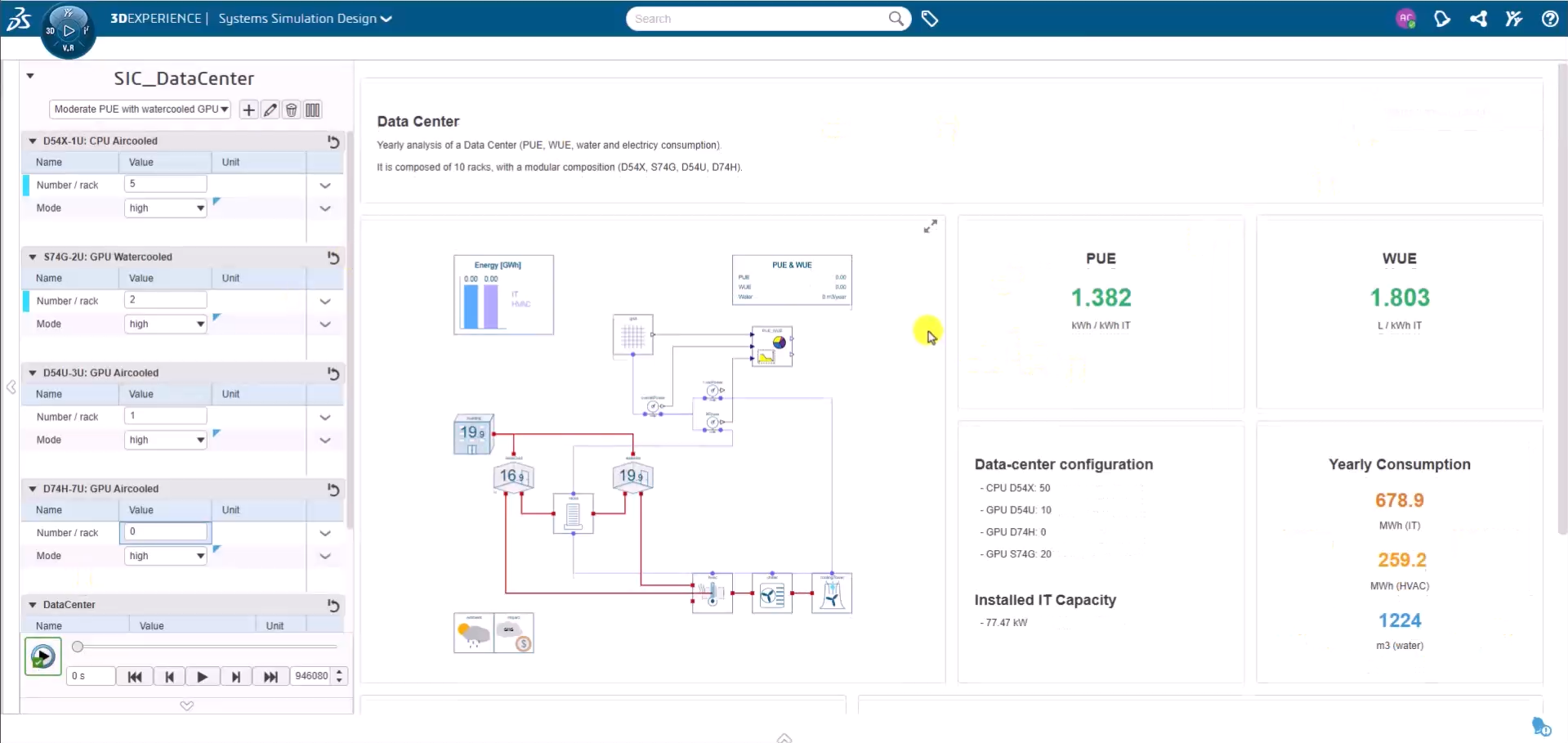Reset D54X-1U: CPU Aircooled section values

click(x=333, y=141)
